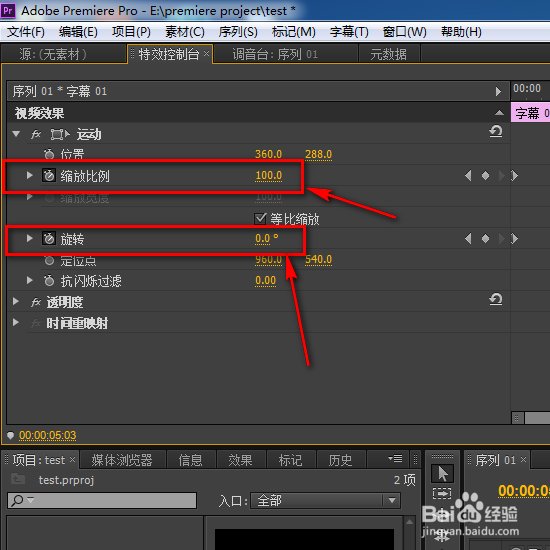Click the playhead icon beside 00:00:05:03
550x550 pixels.
(x=10, y=435)
